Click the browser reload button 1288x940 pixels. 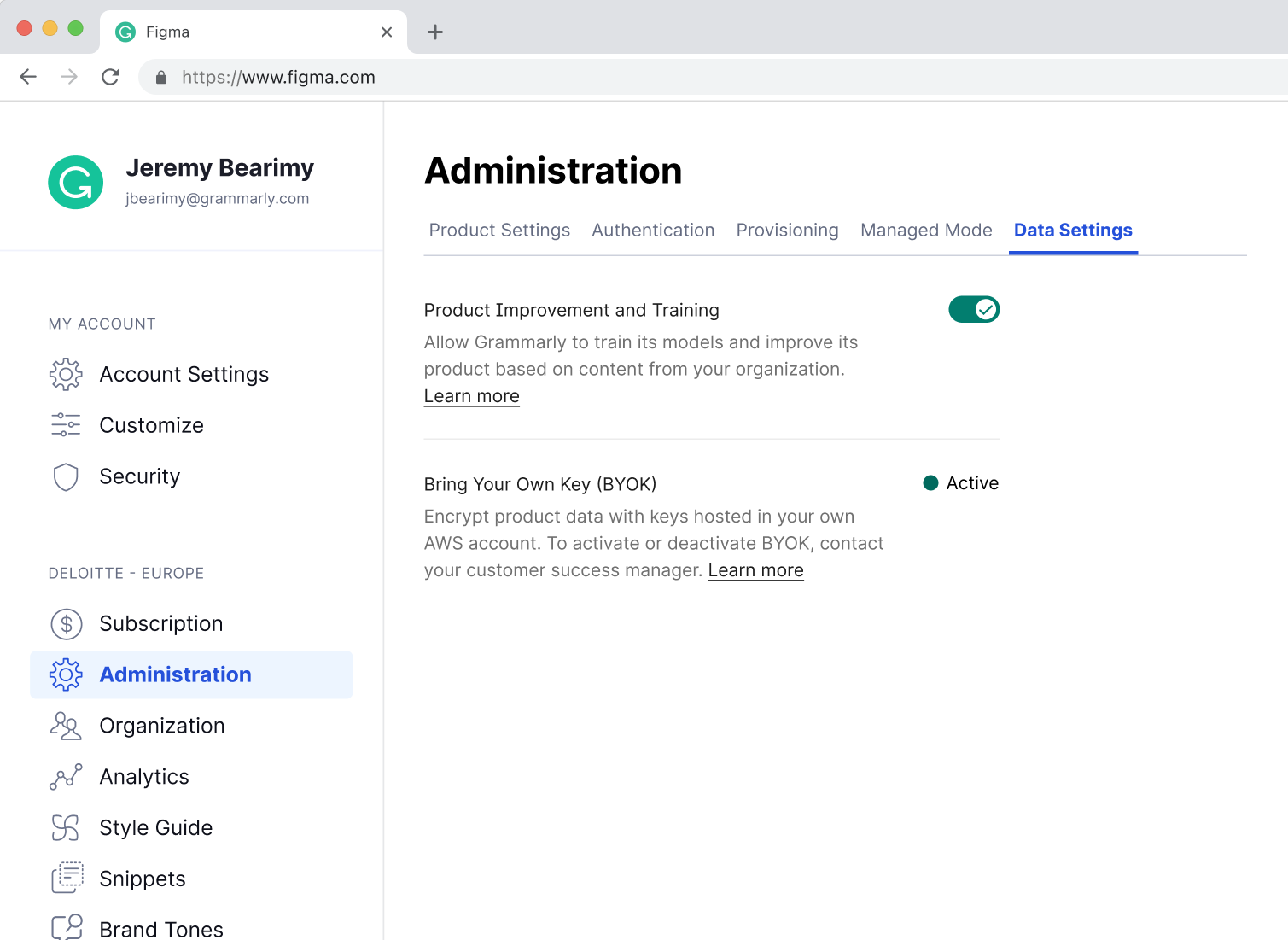coord(110,77)
